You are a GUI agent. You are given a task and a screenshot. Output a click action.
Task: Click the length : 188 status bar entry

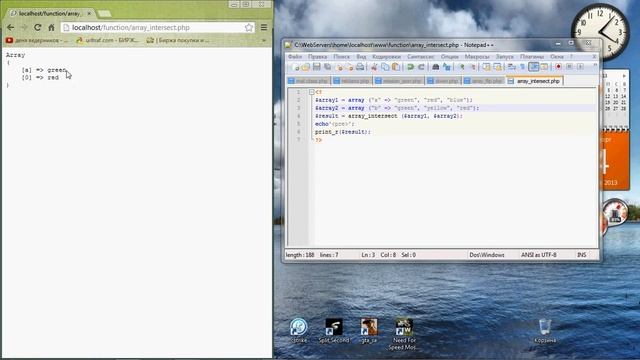tap(300, 255)
